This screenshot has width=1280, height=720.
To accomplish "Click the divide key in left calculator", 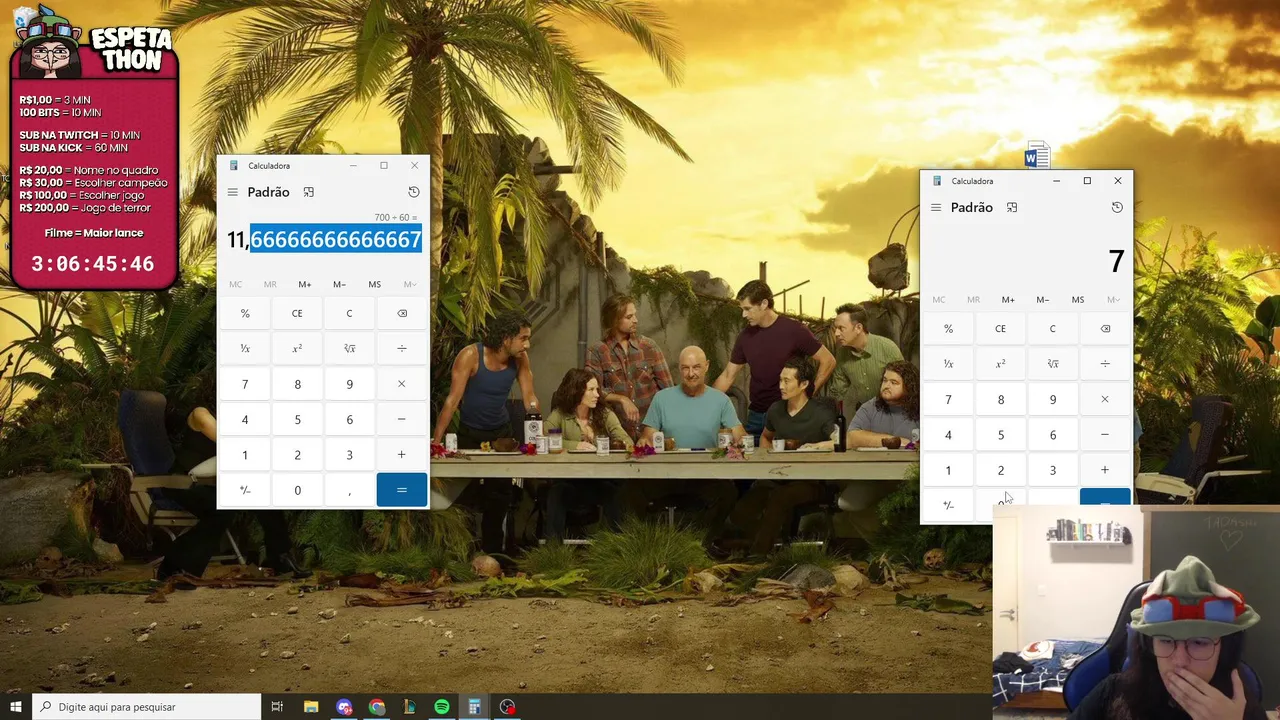I will tap(402, 349).
